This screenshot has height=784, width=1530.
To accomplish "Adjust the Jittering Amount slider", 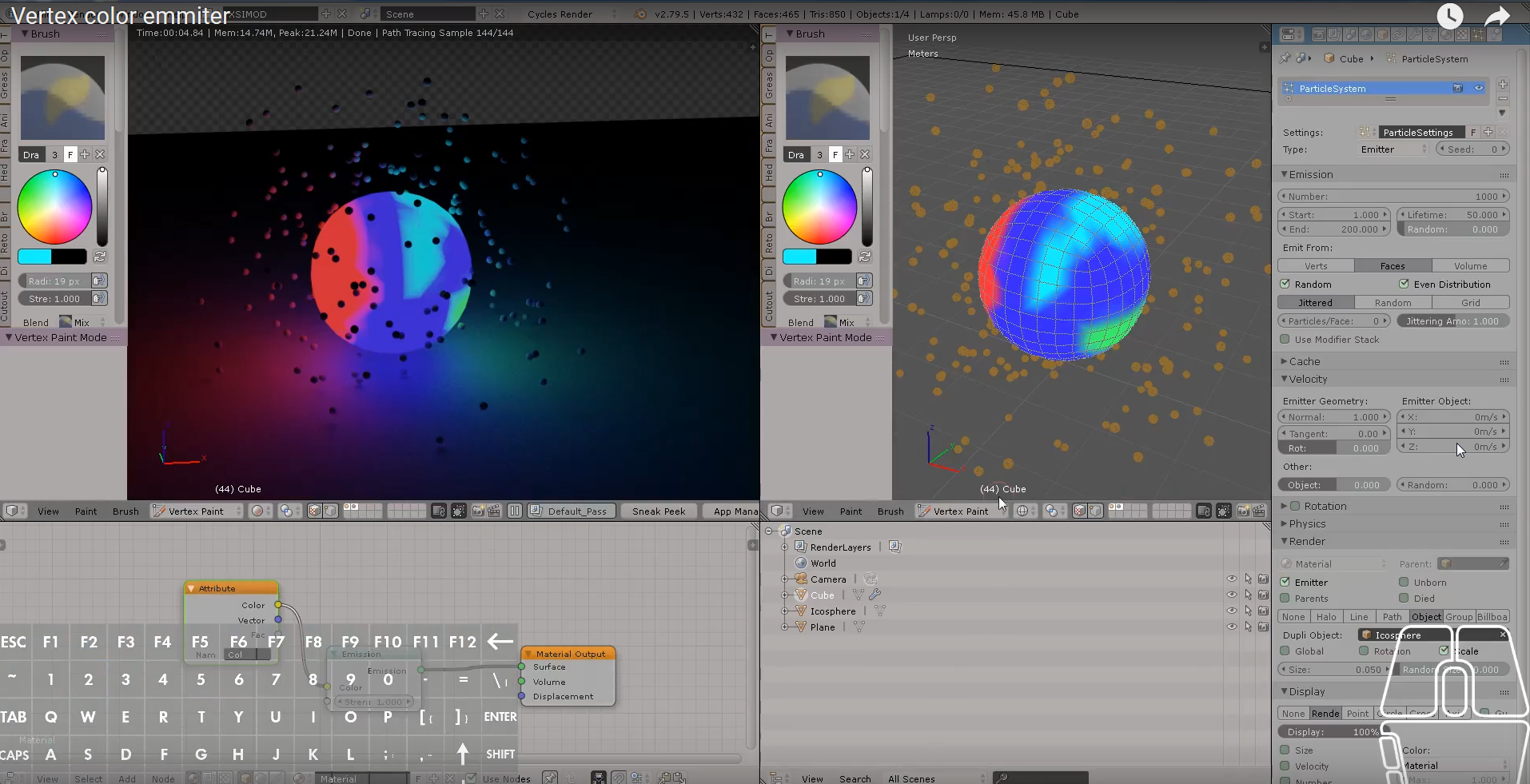I will 1452,321.
